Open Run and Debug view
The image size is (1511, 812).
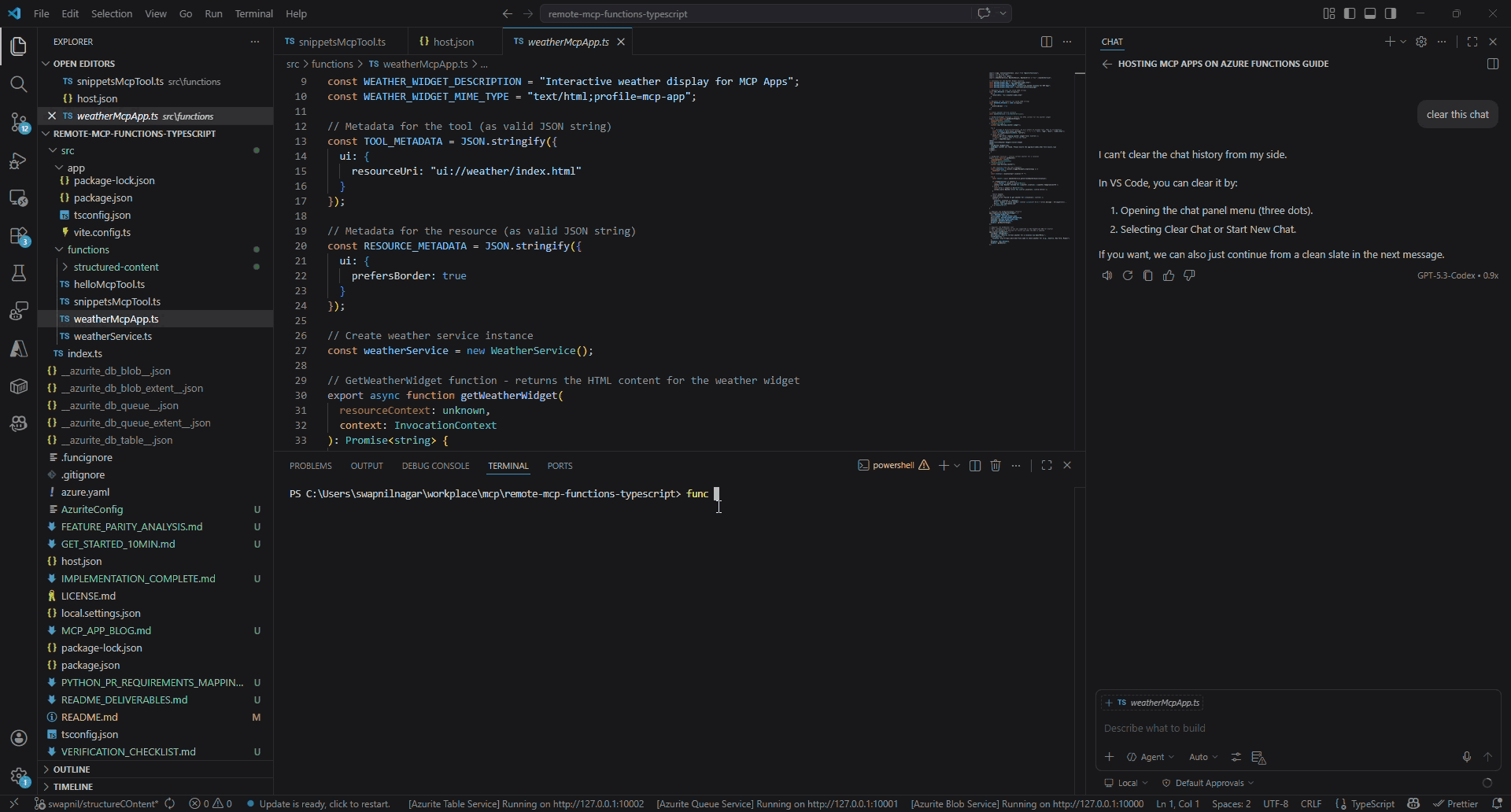tap(19, 161)
